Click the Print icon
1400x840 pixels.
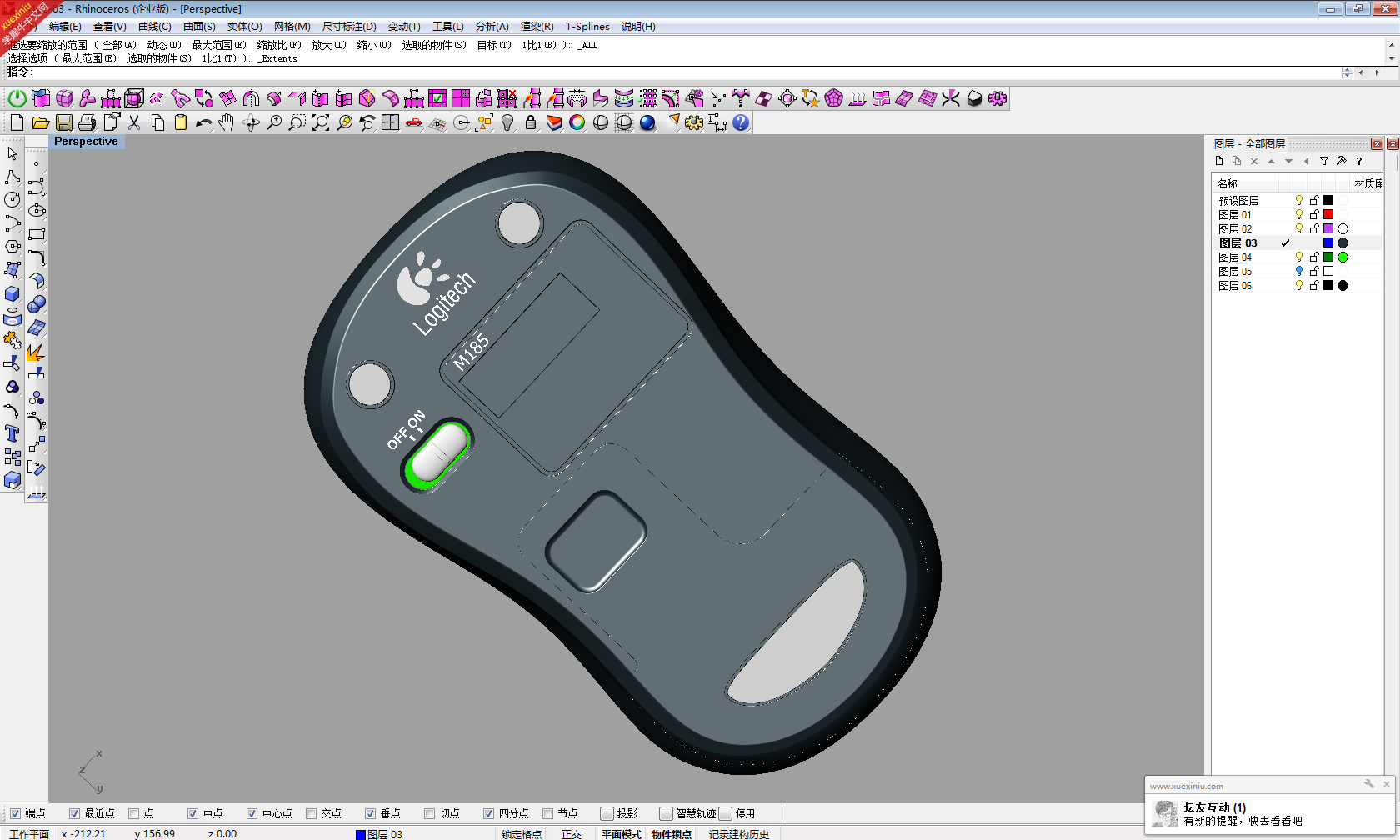[x=87, y=122]
